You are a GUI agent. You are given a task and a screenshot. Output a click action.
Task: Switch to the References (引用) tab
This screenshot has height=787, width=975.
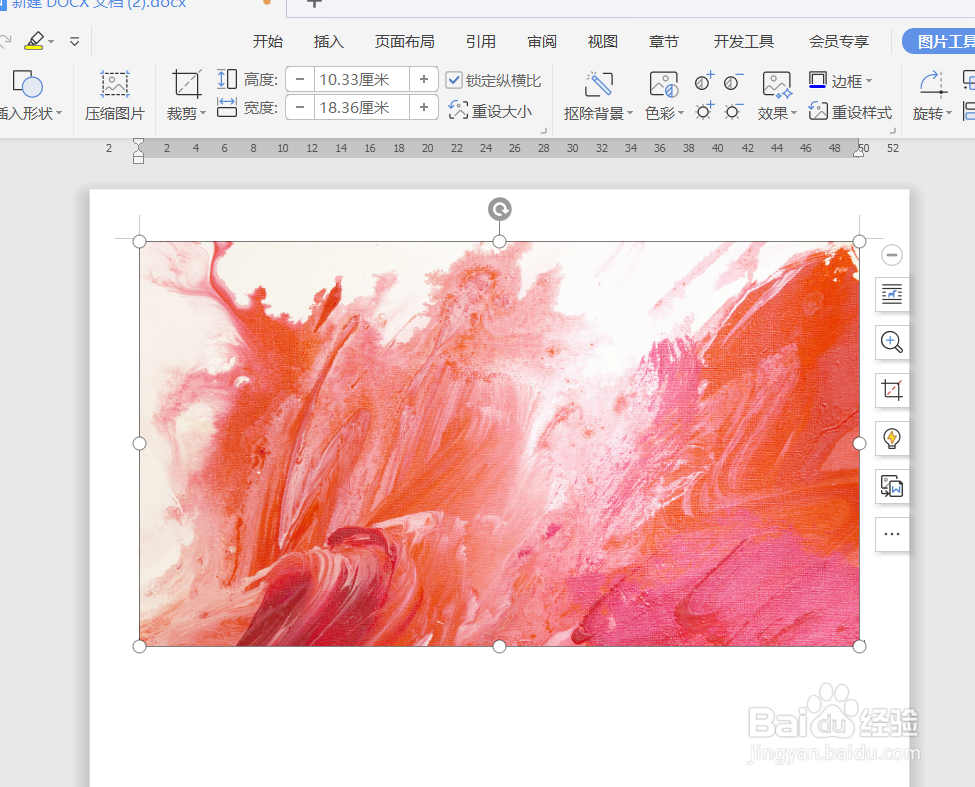click(x=481, y=42)
